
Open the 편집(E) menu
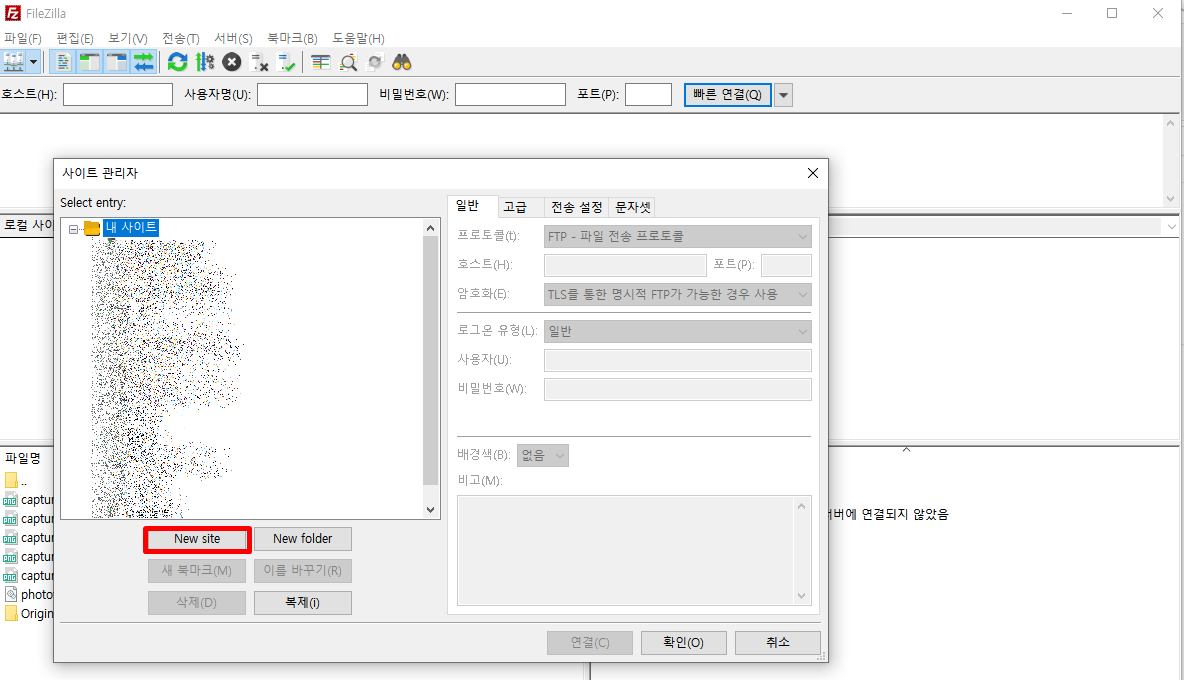75,38
